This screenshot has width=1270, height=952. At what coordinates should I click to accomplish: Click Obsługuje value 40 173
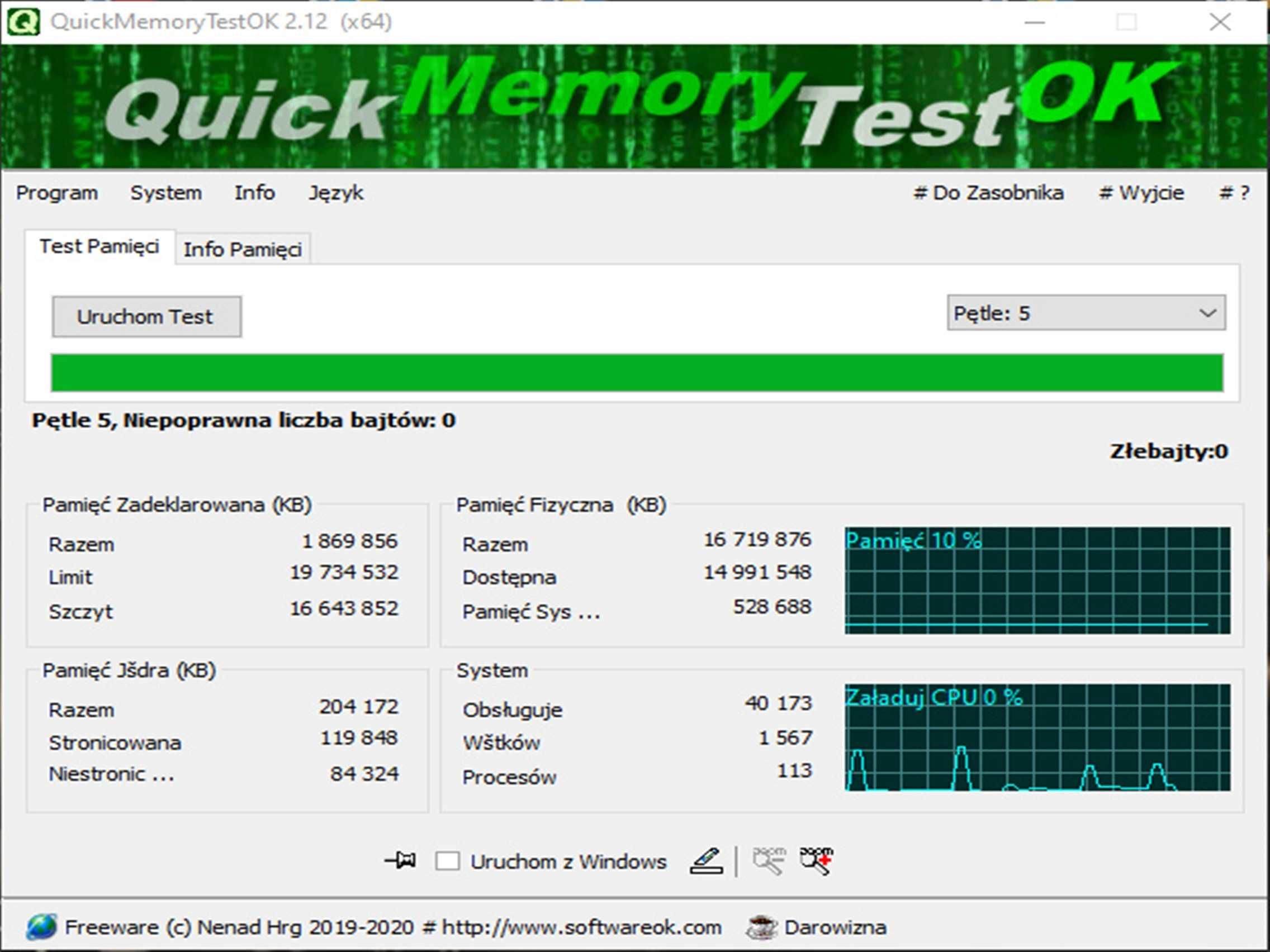[778, 703]
